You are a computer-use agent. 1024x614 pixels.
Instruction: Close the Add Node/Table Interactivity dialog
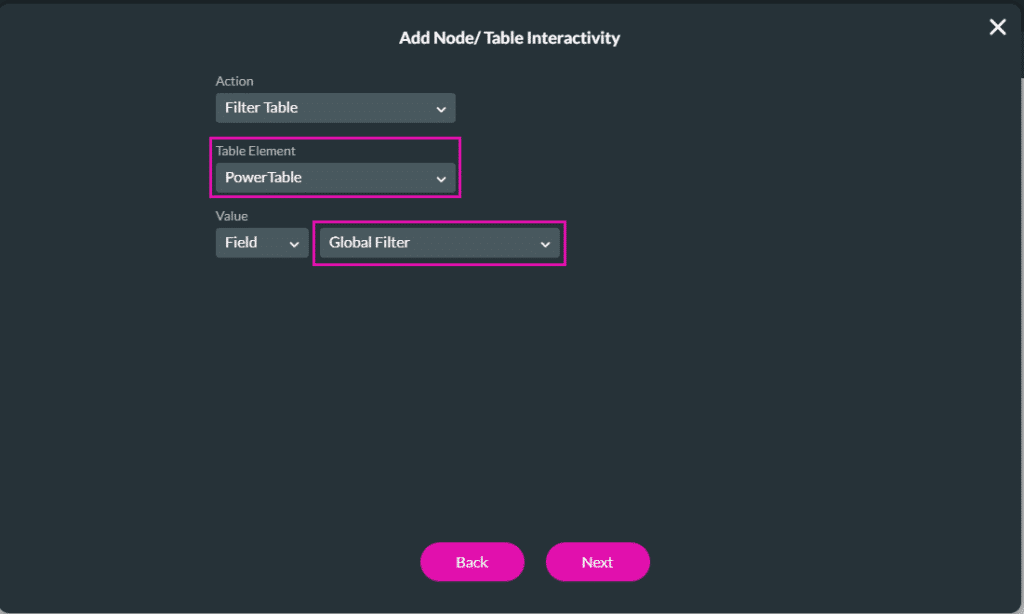pos(997,27)
